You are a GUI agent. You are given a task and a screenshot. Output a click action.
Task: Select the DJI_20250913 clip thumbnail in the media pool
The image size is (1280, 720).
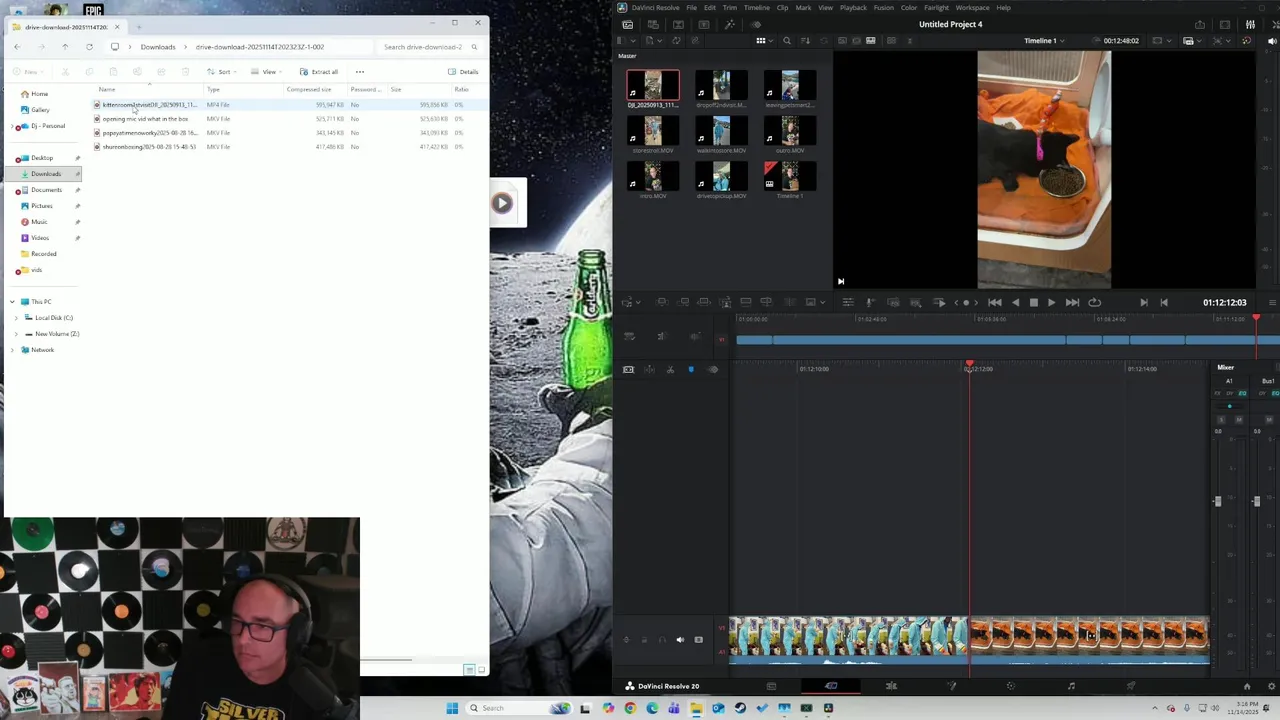[653, 85]
